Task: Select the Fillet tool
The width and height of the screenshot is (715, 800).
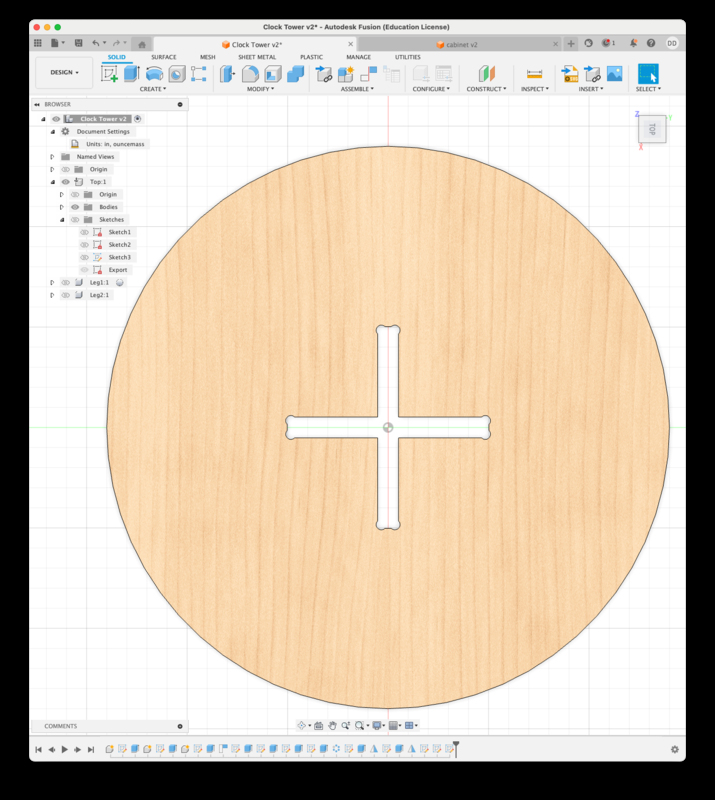Action: (250, 74)
